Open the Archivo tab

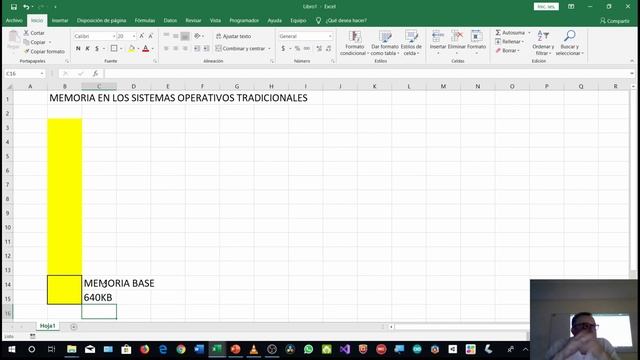pyautogui.click(x=14, y=20)
